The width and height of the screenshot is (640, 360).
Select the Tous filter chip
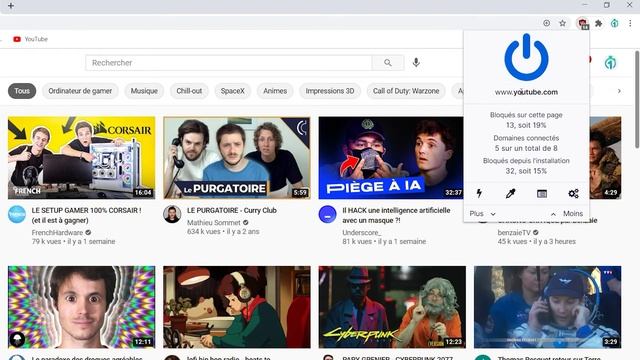coord(22,91)
